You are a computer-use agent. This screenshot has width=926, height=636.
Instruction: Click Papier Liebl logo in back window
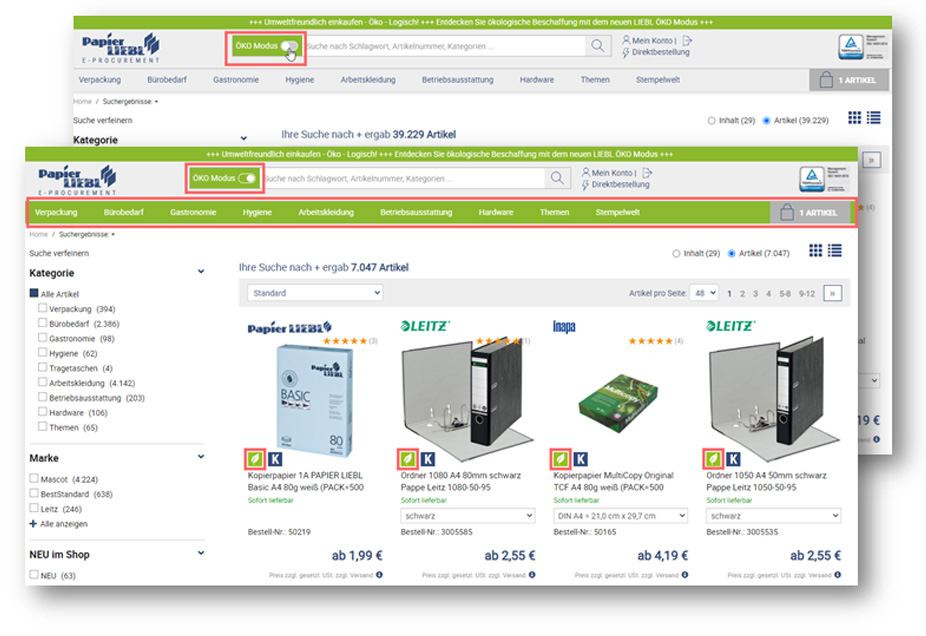click(x=121, y=48)
